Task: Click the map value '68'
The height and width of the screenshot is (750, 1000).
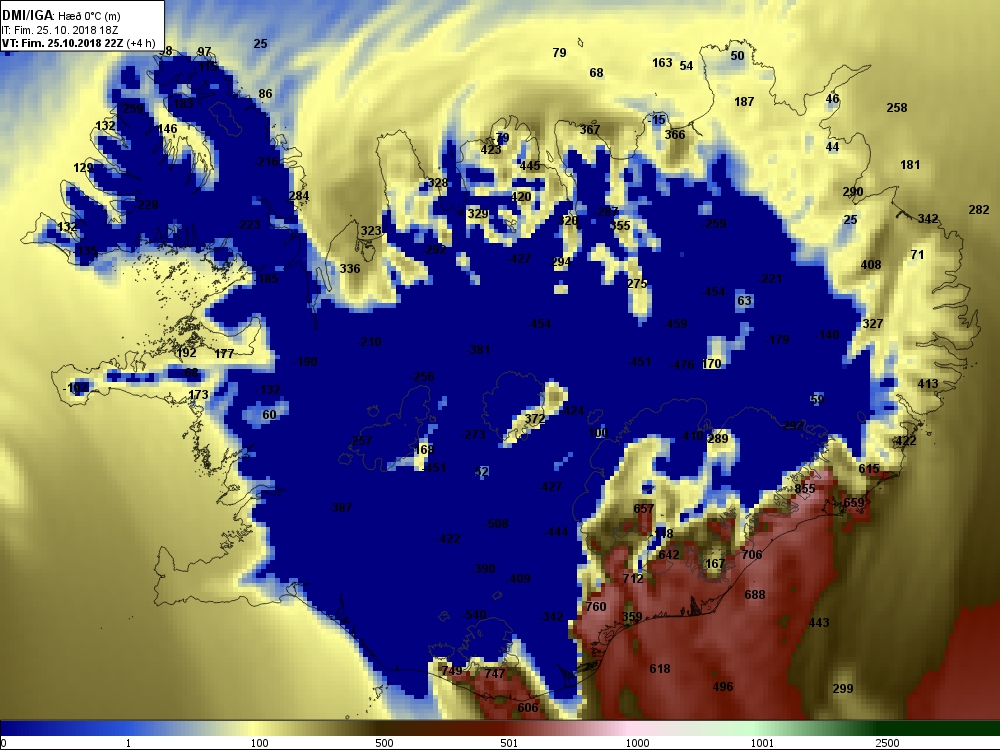Action: pyautogui.click(x=596, y=73)
